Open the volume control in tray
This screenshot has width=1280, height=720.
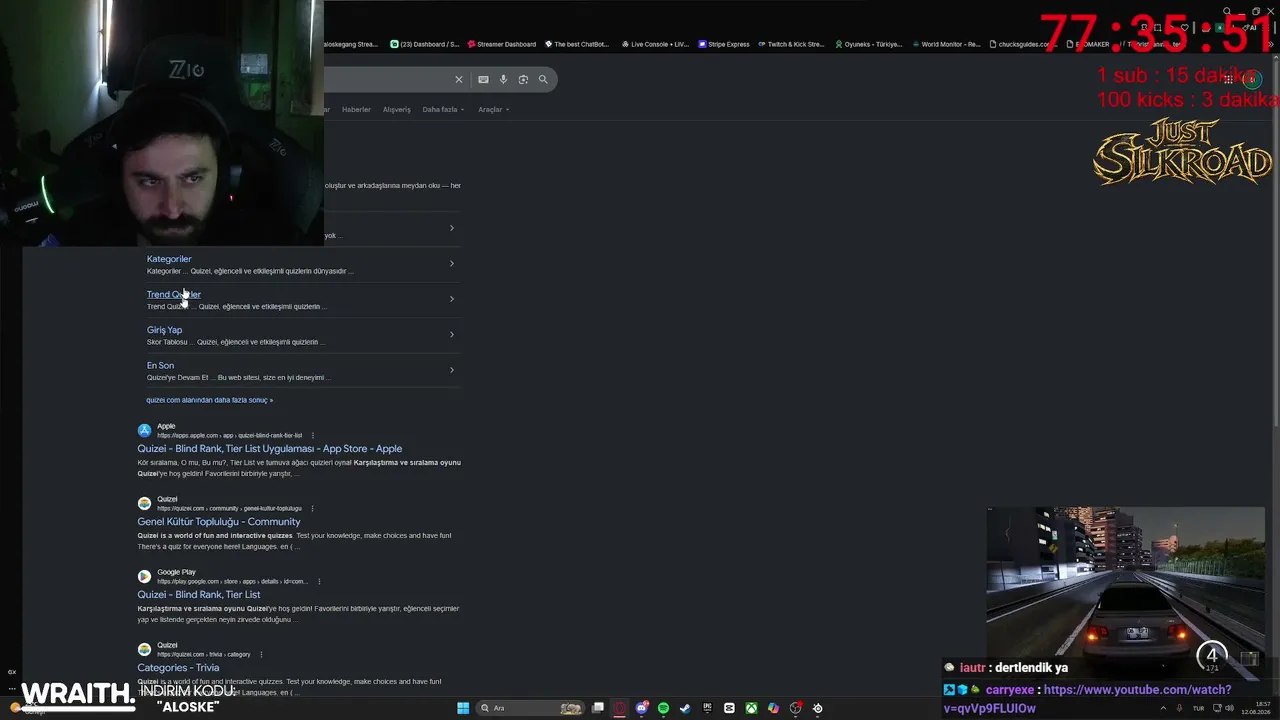pyautogui.click(x=1231, y=708)
